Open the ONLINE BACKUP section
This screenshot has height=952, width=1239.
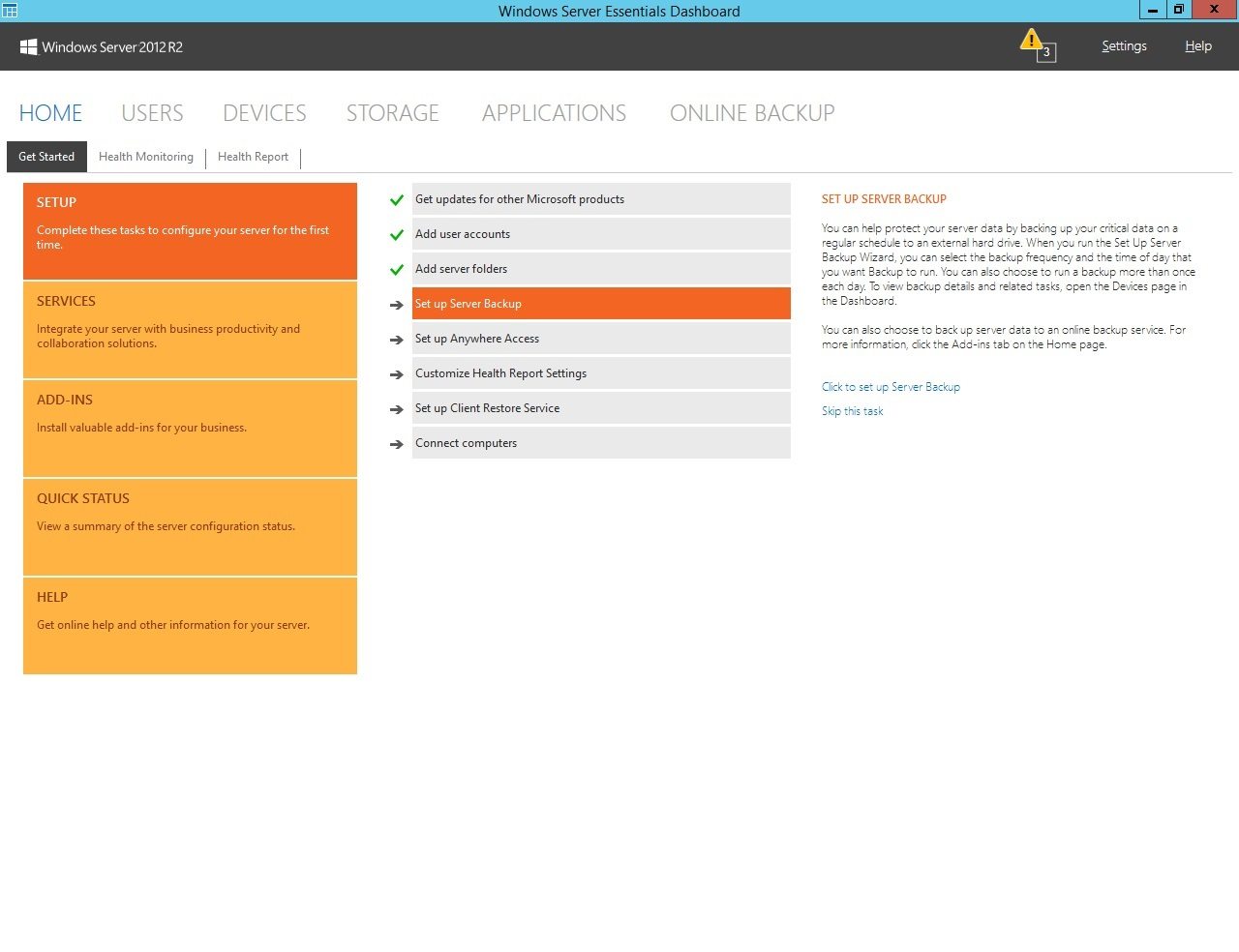752,113
